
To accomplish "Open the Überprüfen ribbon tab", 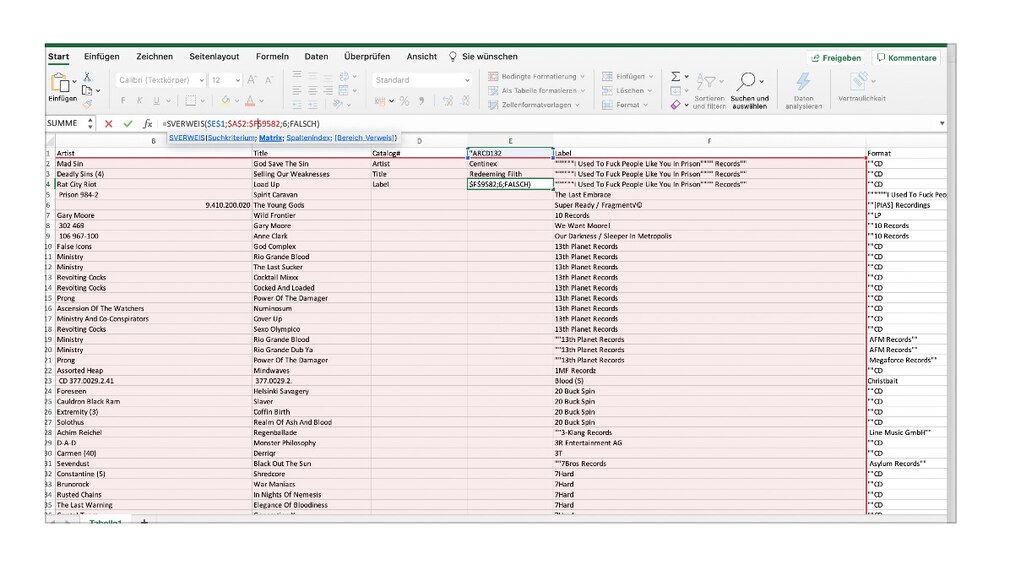I will [x=366, y=57].
